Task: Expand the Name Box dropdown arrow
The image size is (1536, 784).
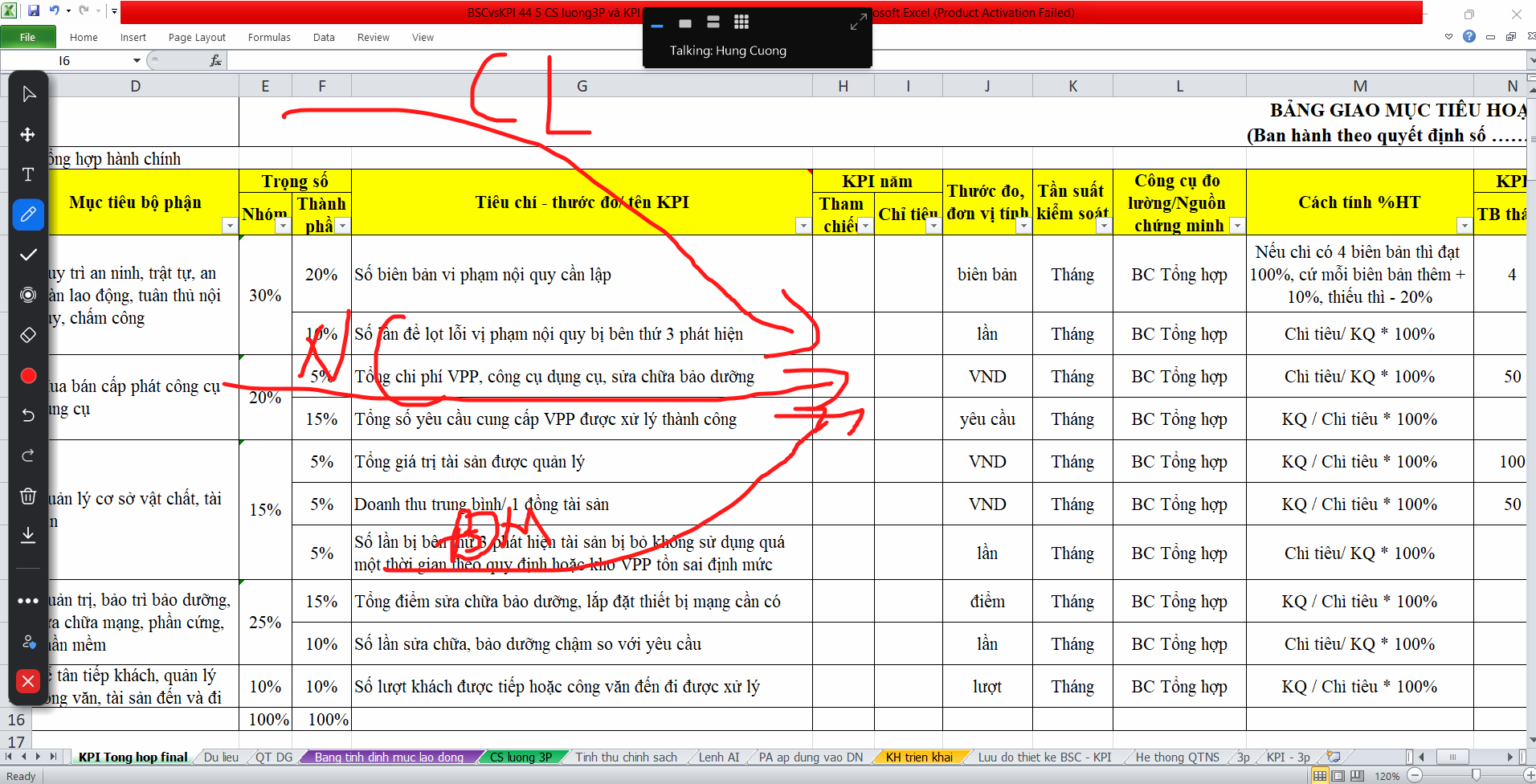Action: point(137,61)
